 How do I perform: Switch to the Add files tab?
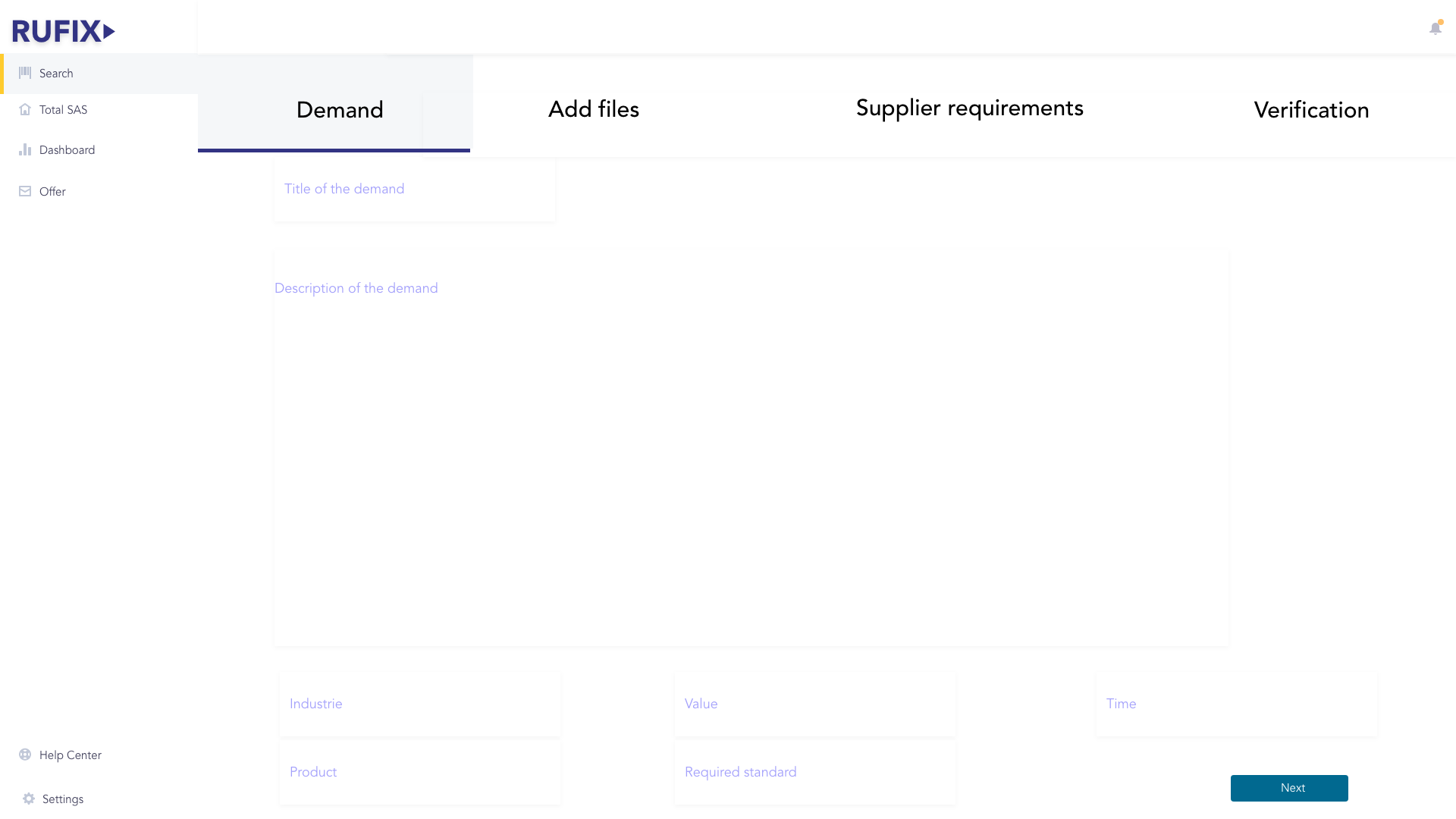593,109
